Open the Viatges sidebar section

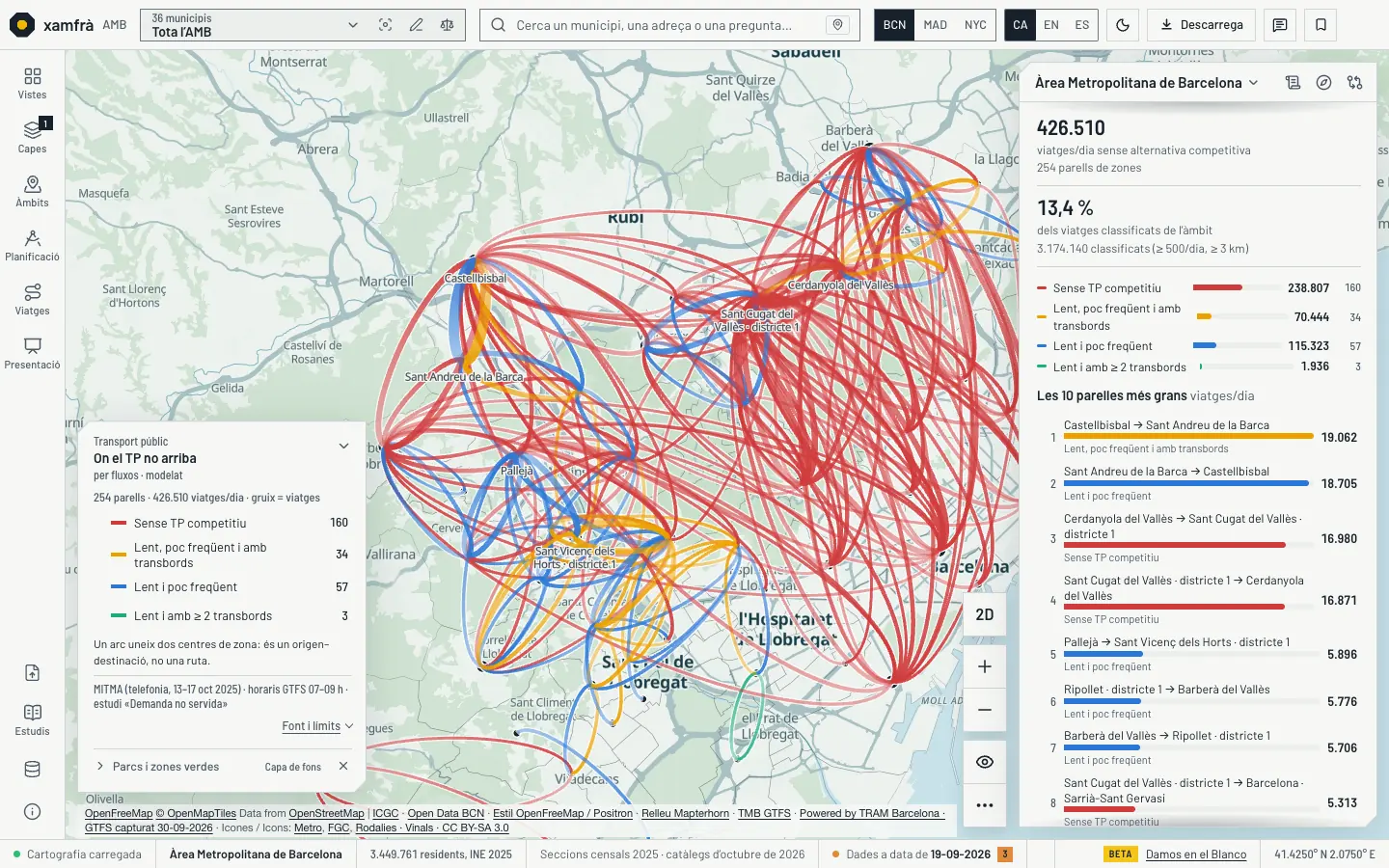[32, 299]
